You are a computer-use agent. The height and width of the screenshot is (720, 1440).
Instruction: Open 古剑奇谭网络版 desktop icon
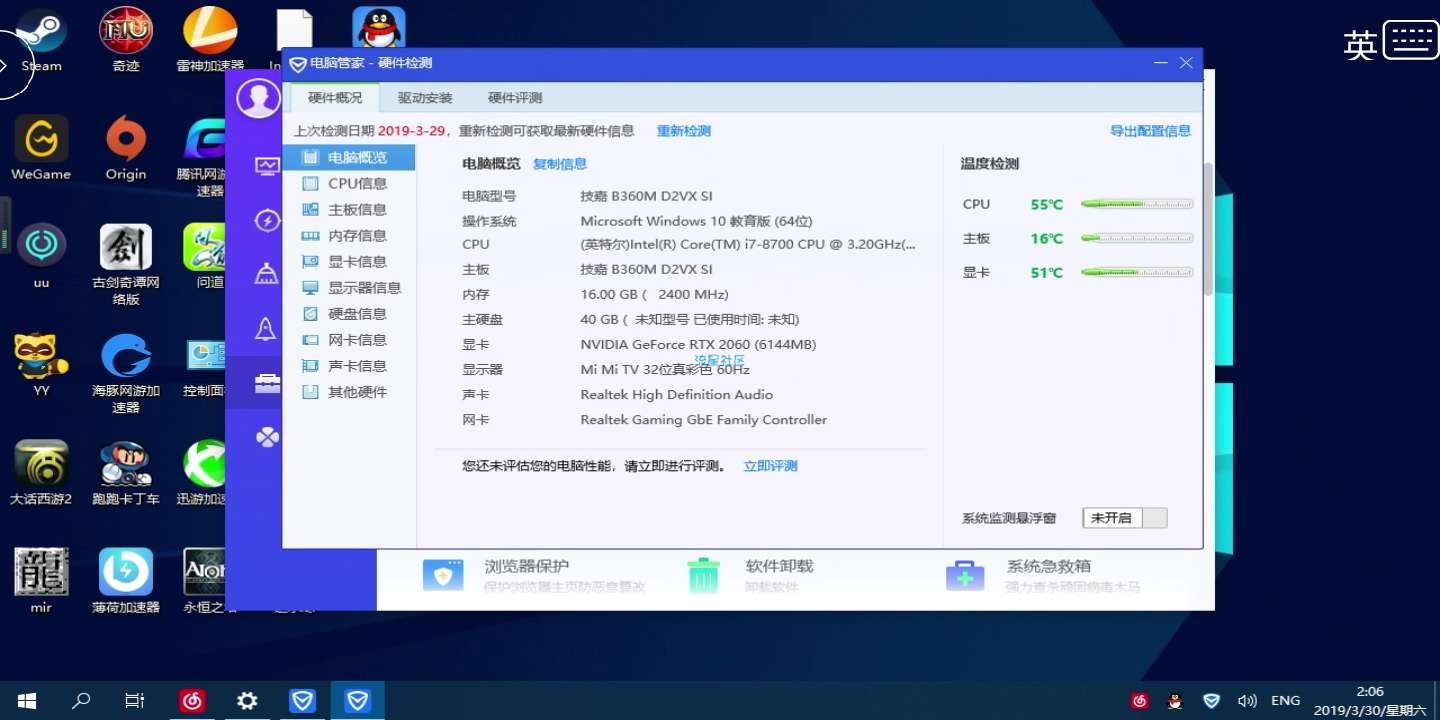click(x=126, y=264)
